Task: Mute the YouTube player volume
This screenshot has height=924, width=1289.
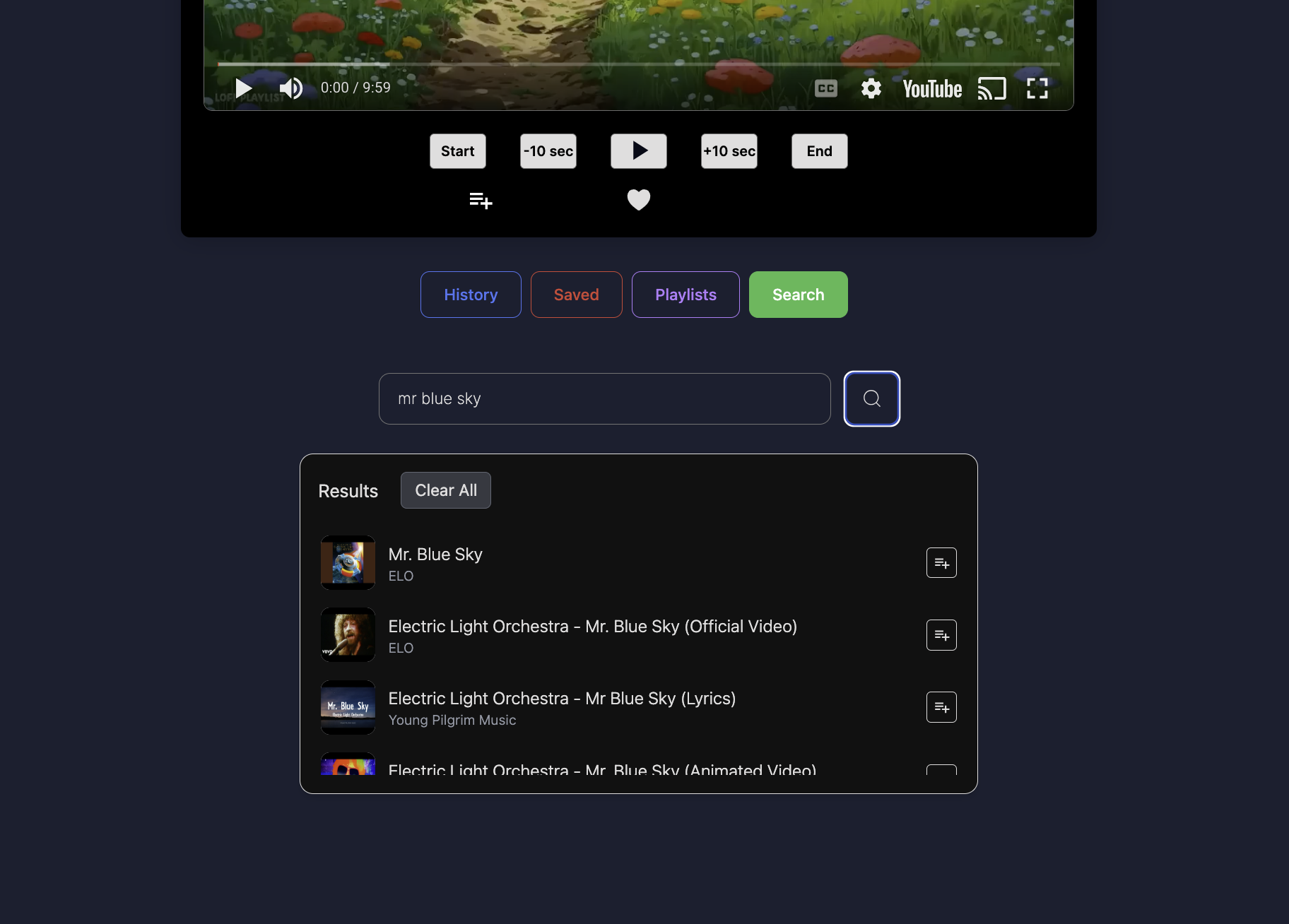Action: 290,88
